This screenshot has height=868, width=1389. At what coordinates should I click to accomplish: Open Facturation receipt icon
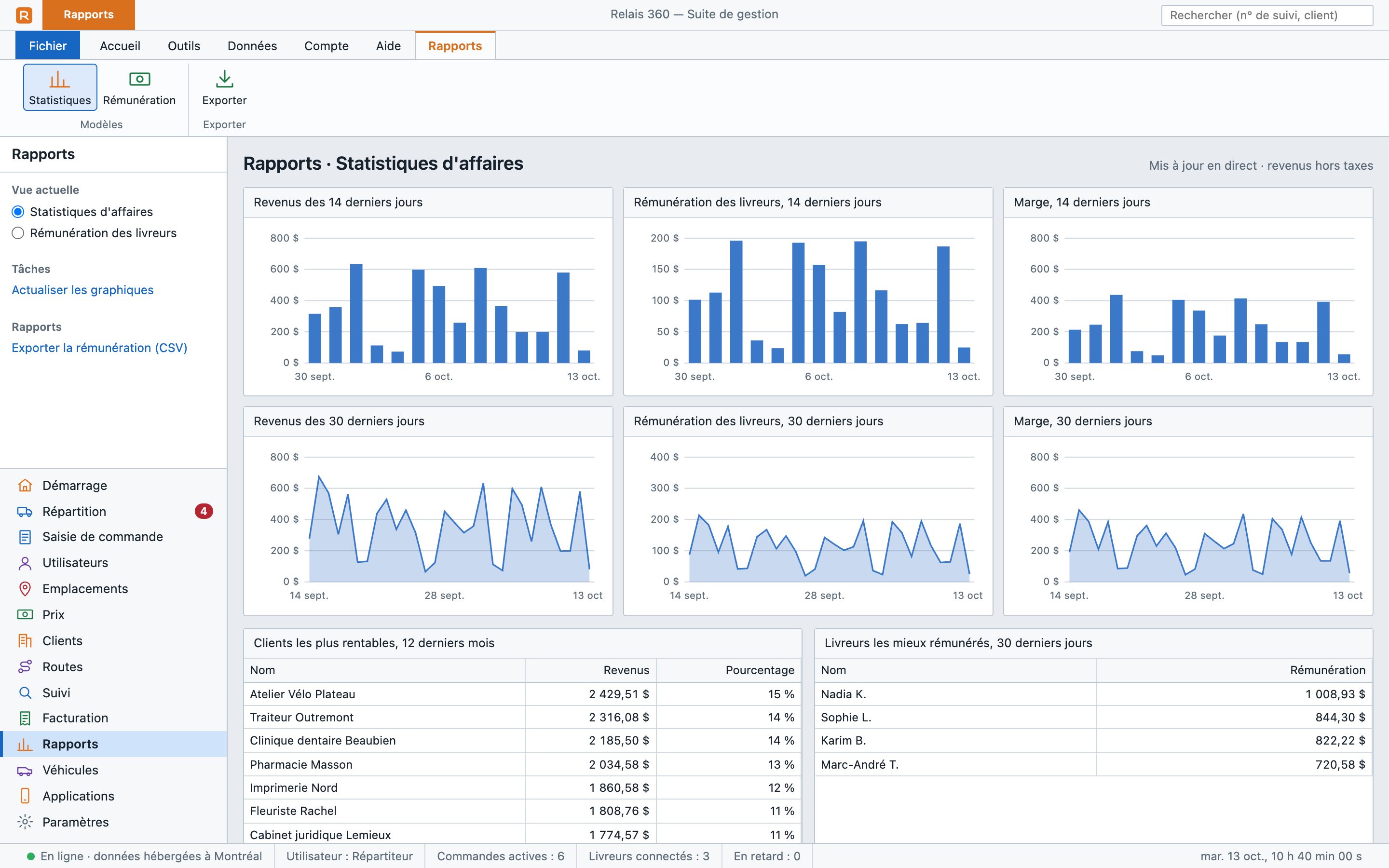pyautogui.click(x=25, y=718)
